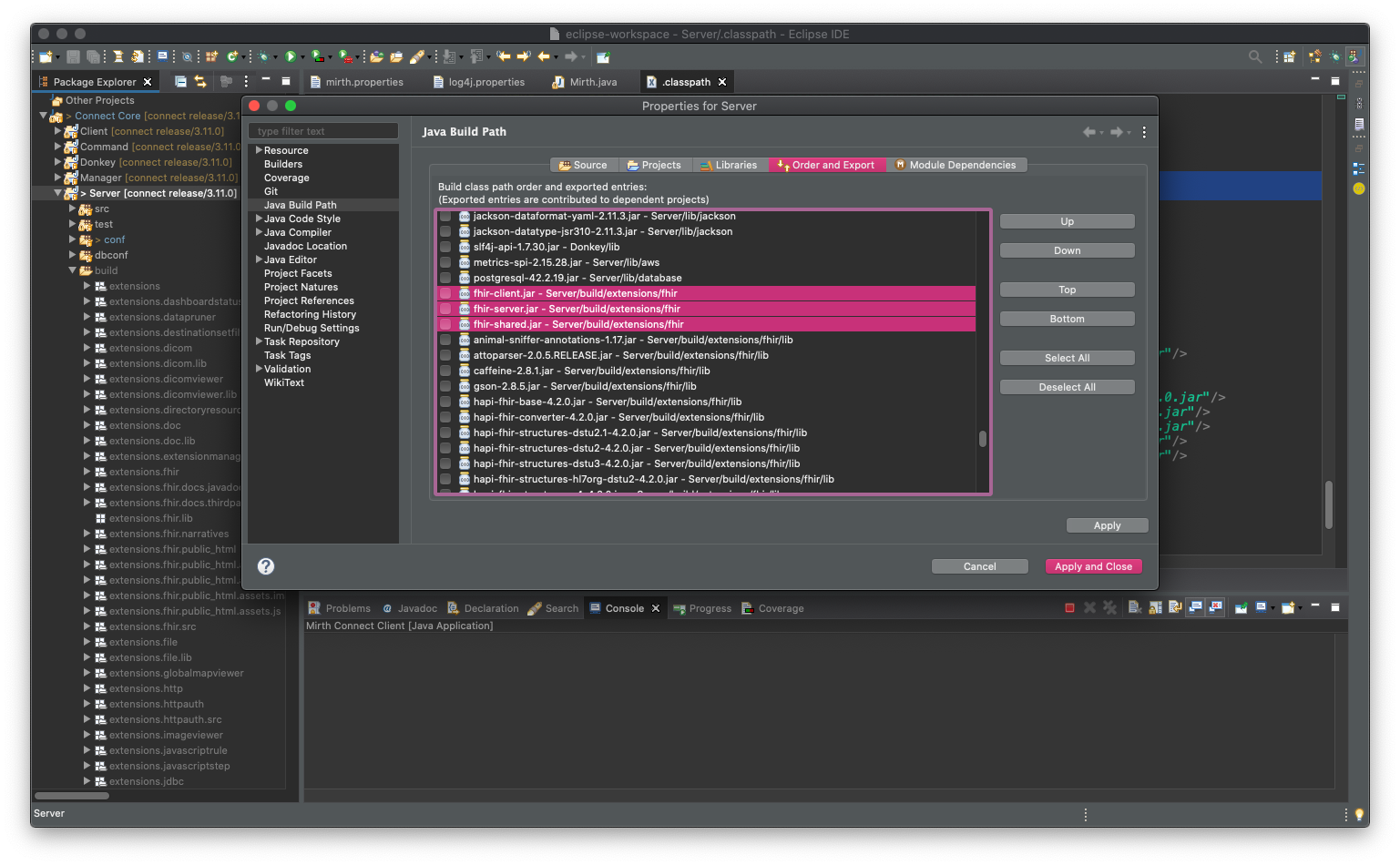
Task: Click the Open Type toolbar icon
Action: (376, 56)
